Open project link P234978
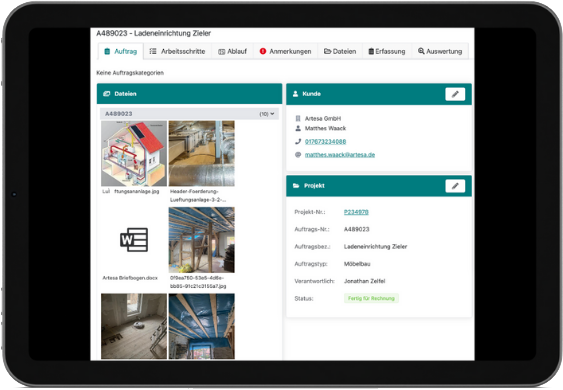Image resolution: width=563 pixels, height=390 pixels. [356, 212]
